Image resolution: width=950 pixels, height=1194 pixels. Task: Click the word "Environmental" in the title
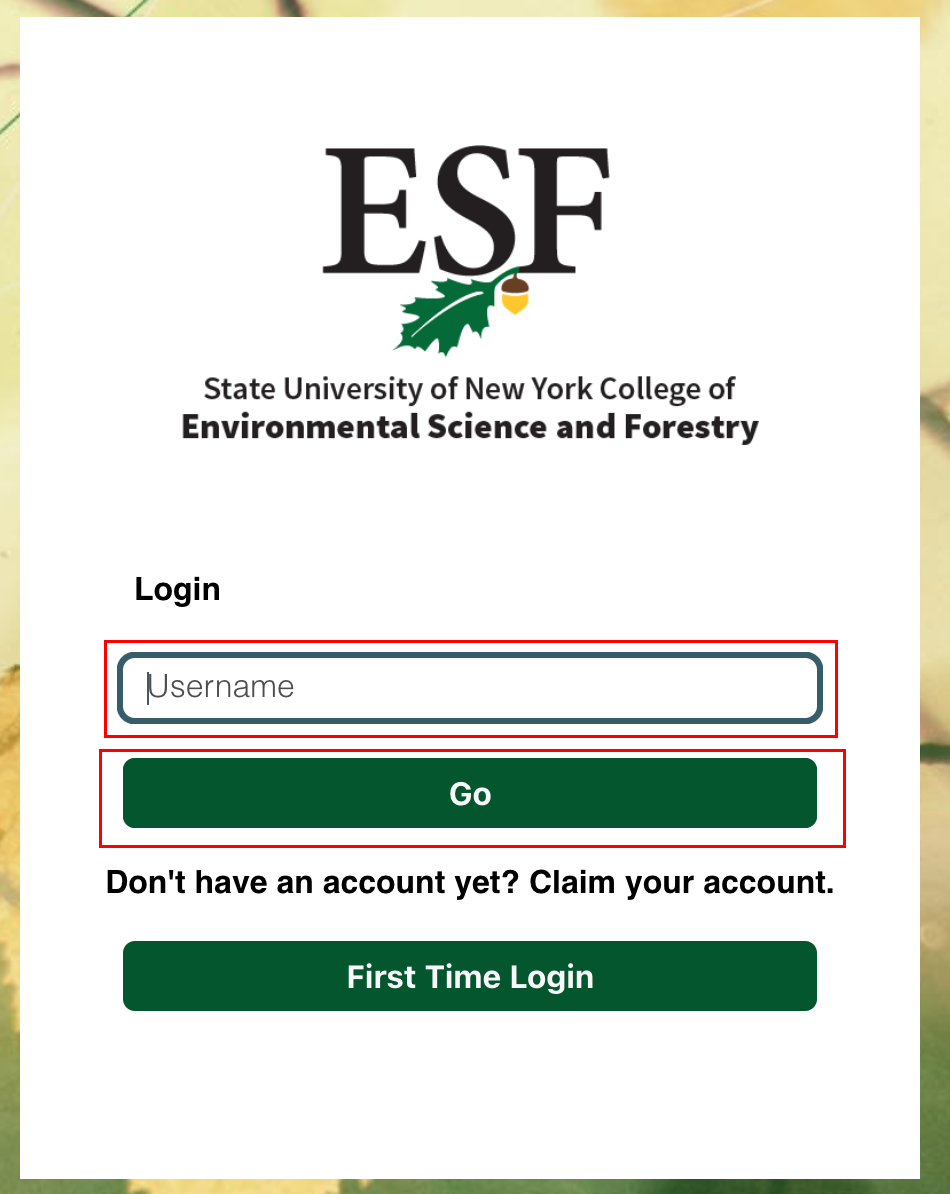(300, 427)
